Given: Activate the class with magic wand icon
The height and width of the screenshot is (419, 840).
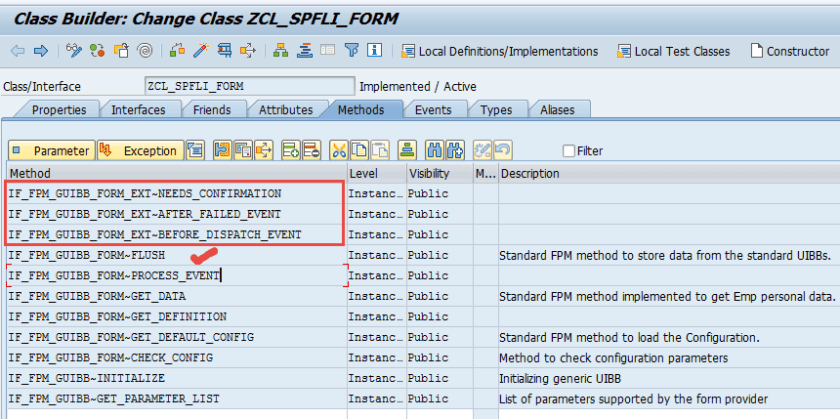Looking at the screenshot, I should [200, 51].
